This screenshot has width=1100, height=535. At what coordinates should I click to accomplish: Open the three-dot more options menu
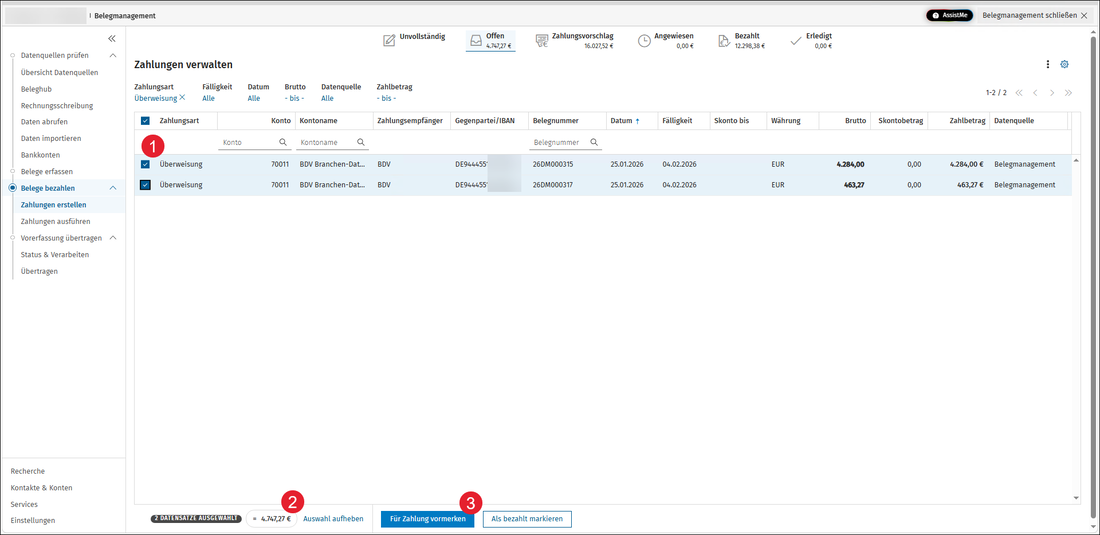click(1048, 65)
